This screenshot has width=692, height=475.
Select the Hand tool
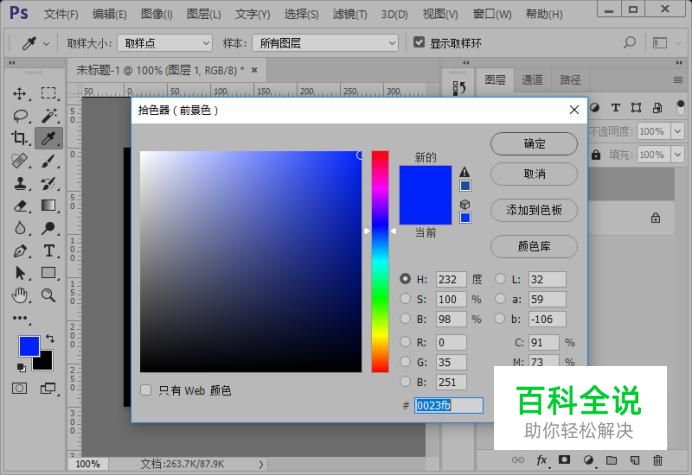point(19,295)
